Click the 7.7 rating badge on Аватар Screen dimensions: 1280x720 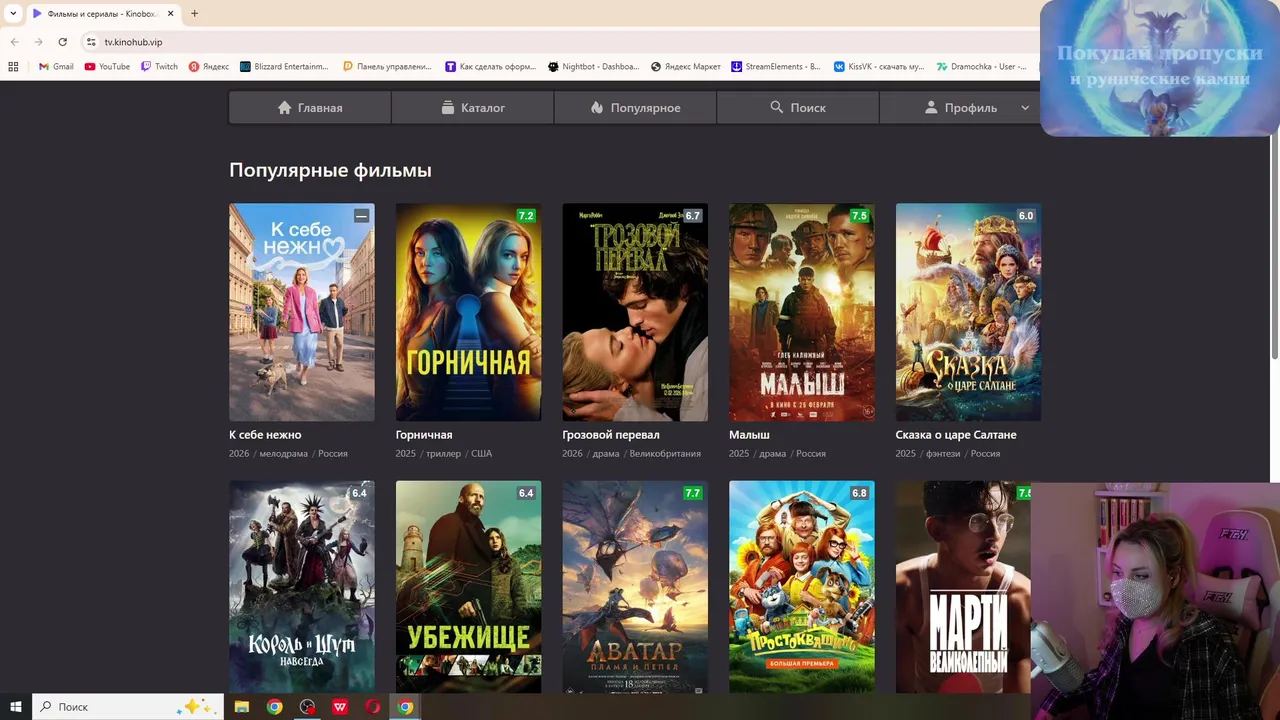coord(693,493)
